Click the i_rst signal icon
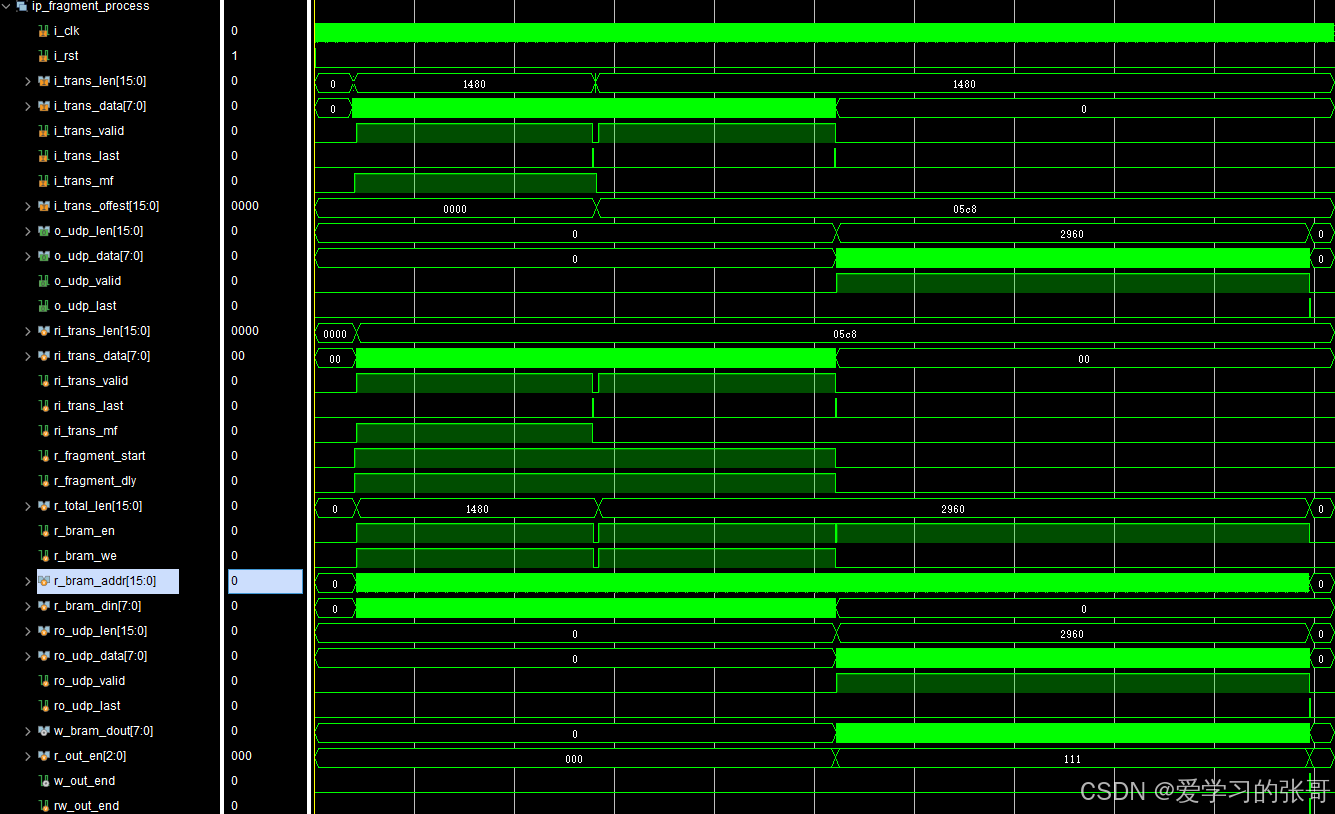 pyautogui.click(x=44, y=56)
